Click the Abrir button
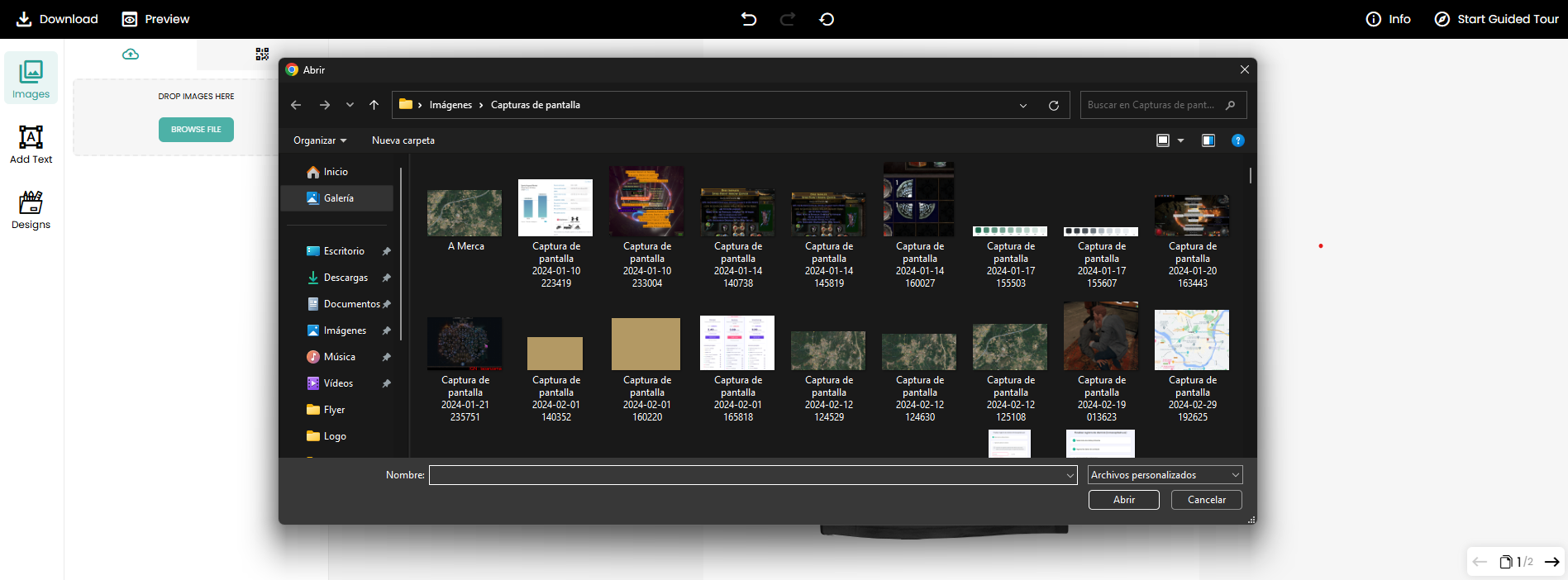 1123,500
